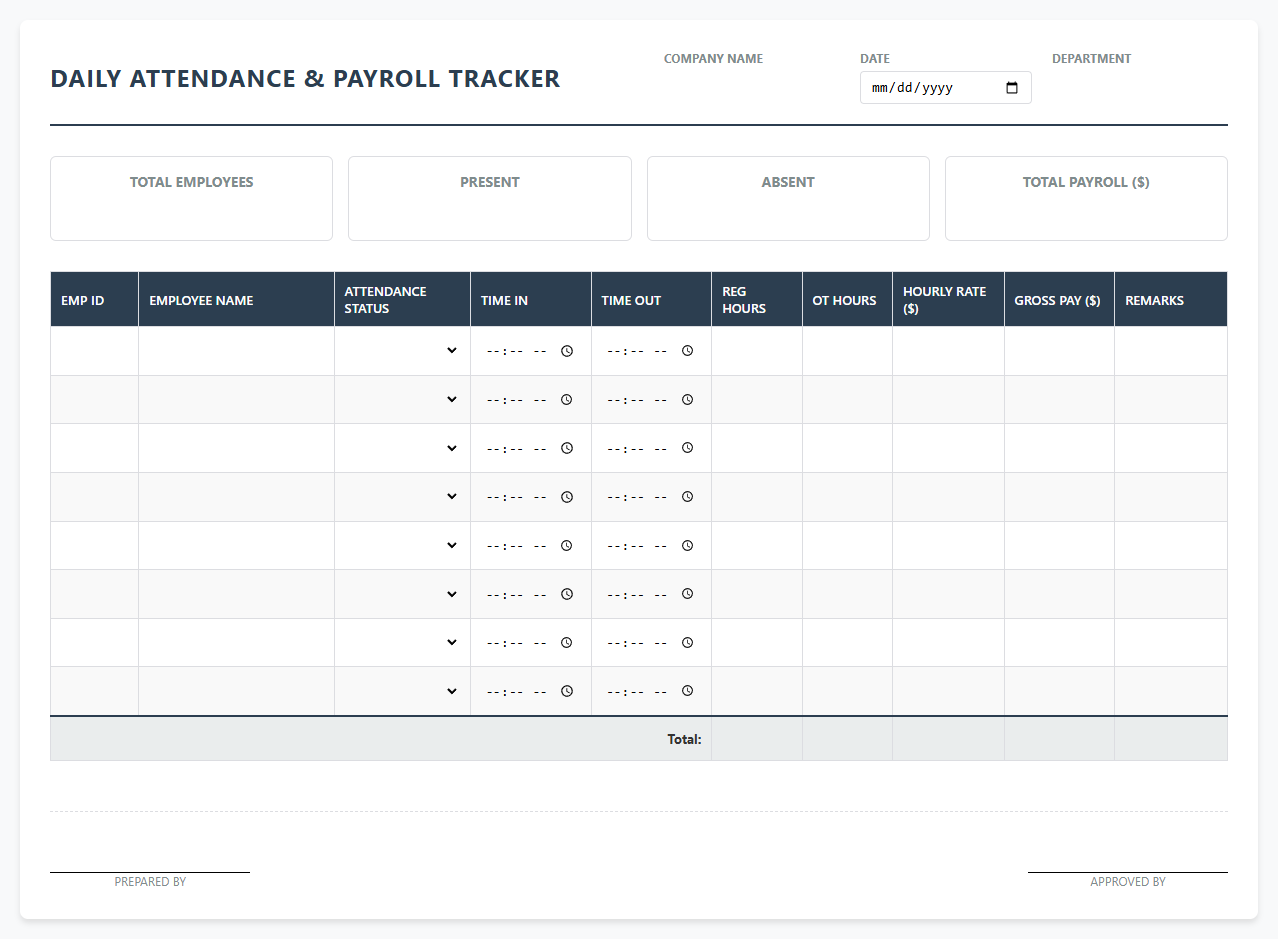Click the OT Hours cell in Total row
Viewport: 1278px width, 939px height.
pyautogui.click(x=847, y=739)
